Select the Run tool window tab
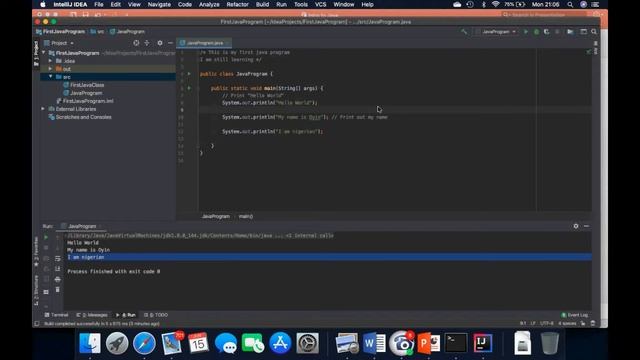Screen dimensions: 640x360 (x=126, y=315)
